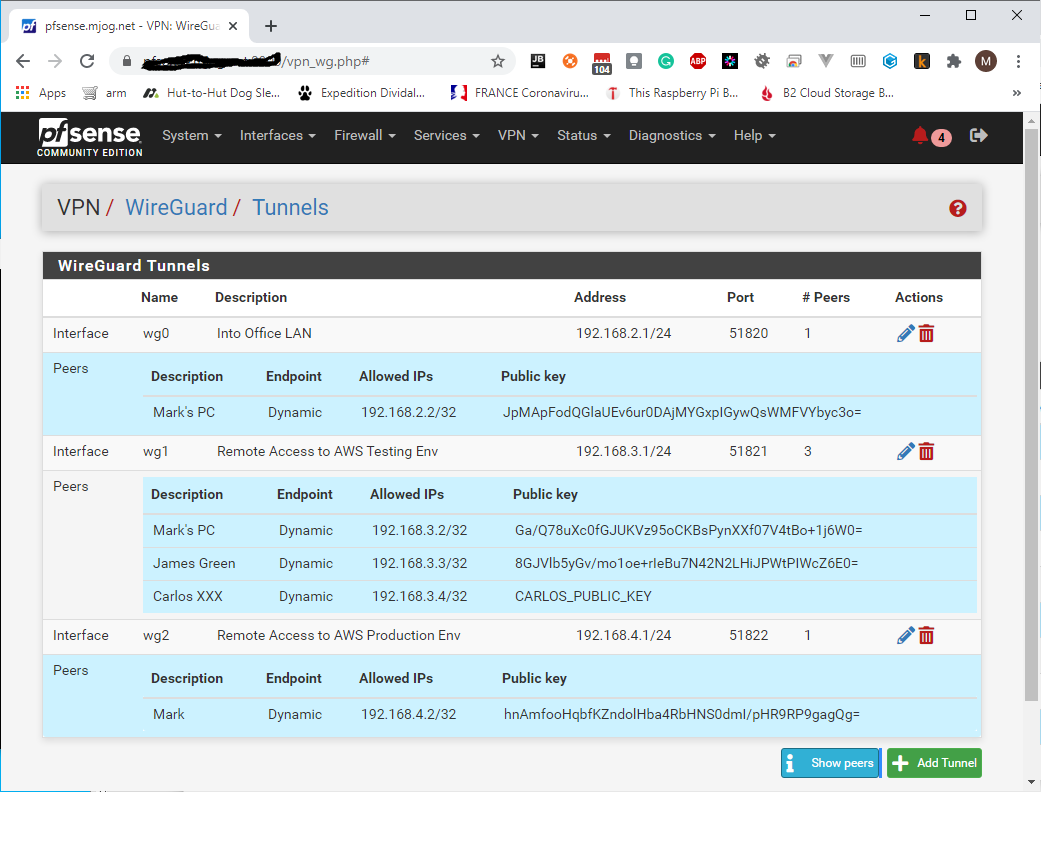Select the CARLOS_PUBLIC_KEY text
This screenshot has width=1041, height=845.
[583, 596]
